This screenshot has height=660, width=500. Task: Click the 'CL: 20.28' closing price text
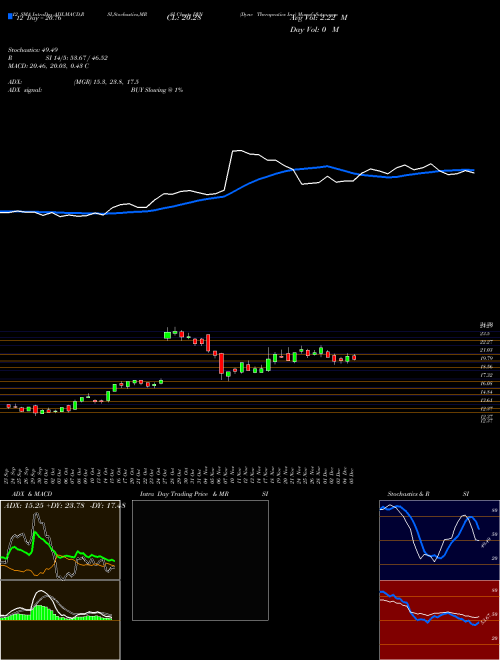184,18
